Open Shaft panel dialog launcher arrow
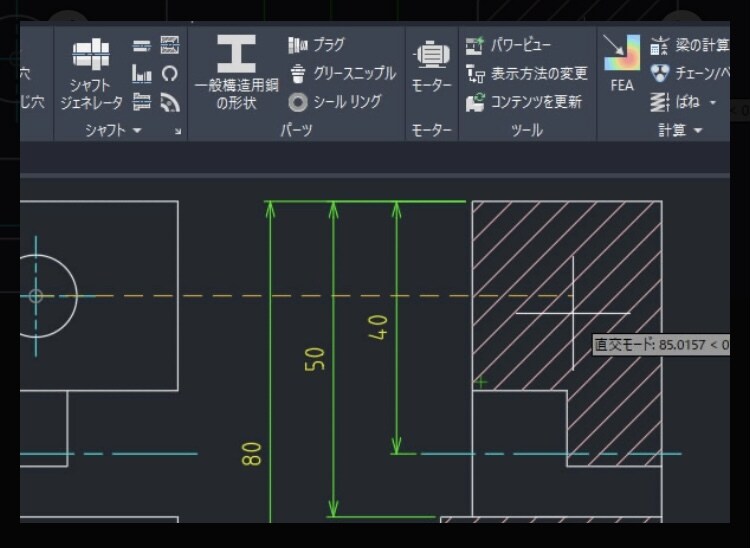Viewport: 750px width, 548px height. [x=177, y=131]
